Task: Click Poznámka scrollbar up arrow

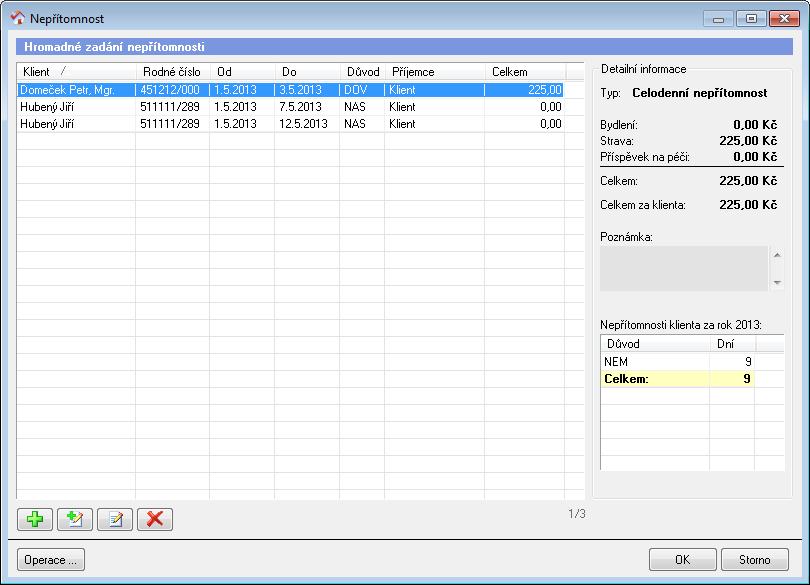Action: 777,255
